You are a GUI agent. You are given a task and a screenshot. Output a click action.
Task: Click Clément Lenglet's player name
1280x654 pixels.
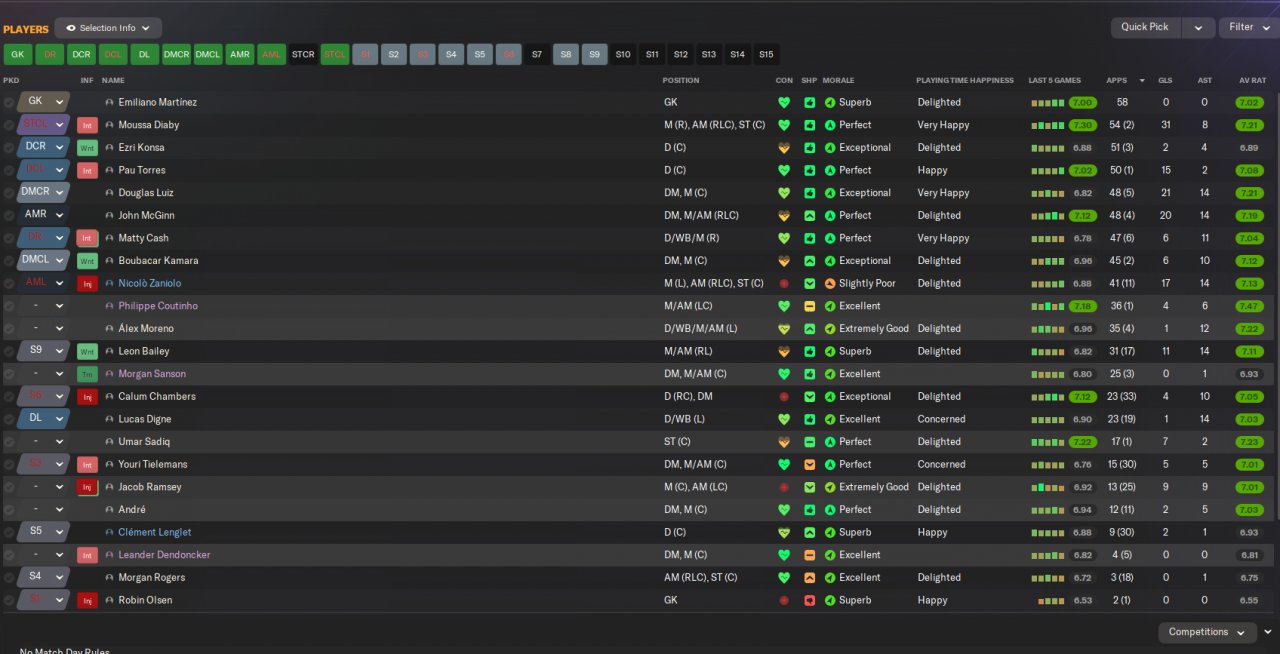[x=155, y=533]
